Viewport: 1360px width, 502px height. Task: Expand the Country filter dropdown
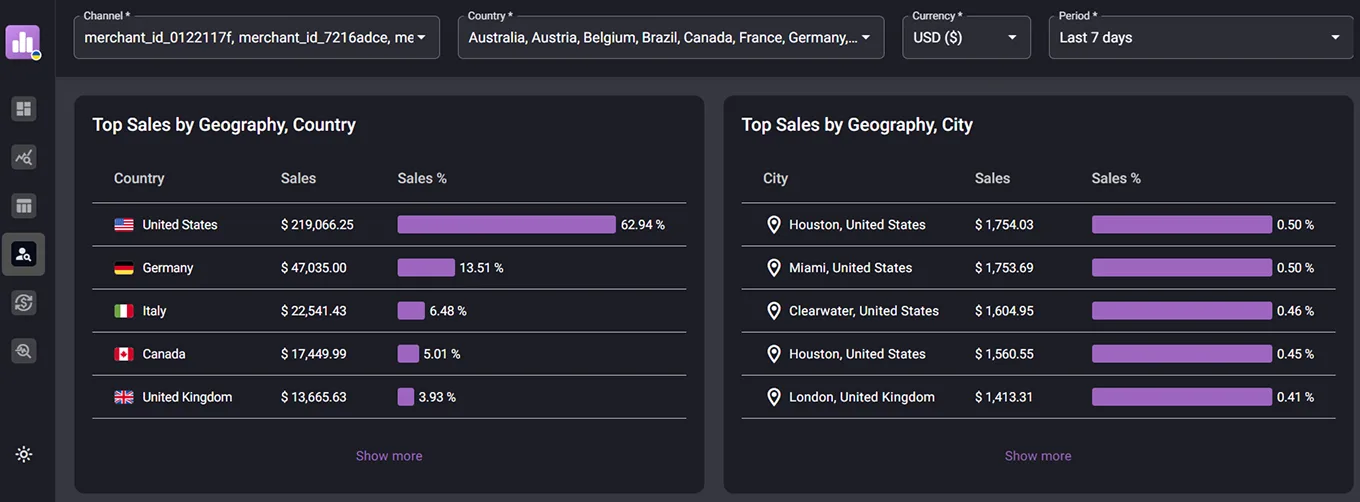[670, 37]
